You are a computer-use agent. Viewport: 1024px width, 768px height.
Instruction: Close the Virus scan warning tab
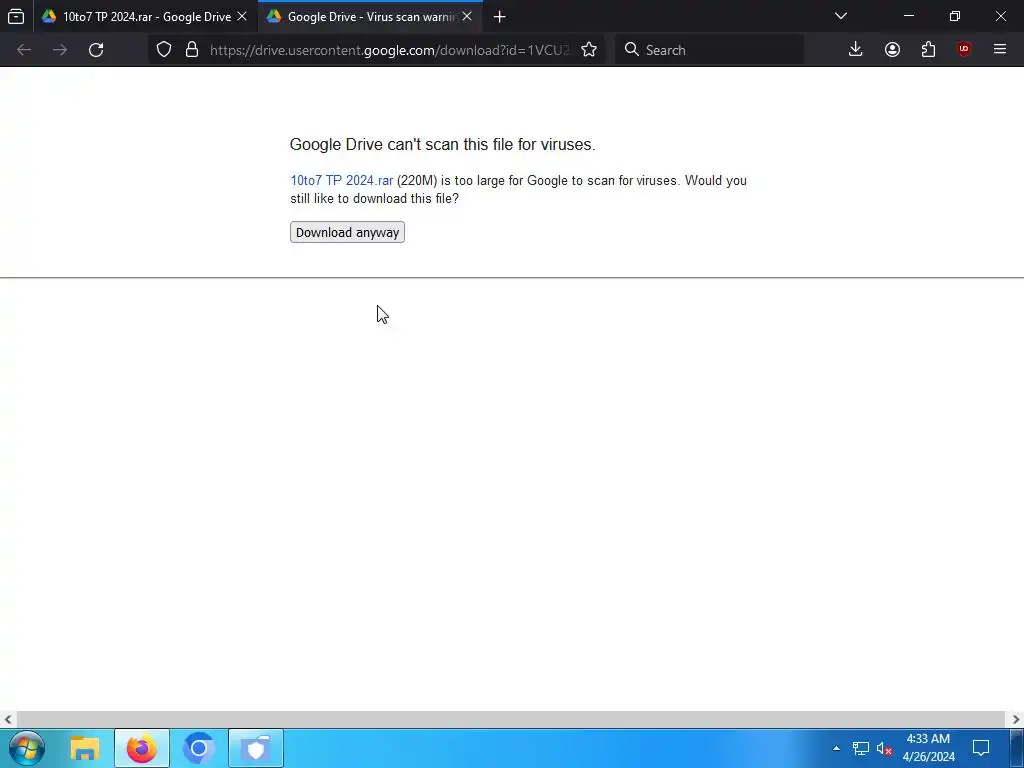467,16
